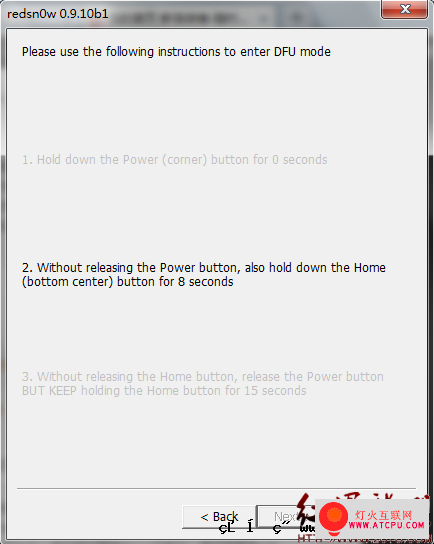The image size is (434, 544).
Task: Close the redsn0w window
Action: coord(405,9)
